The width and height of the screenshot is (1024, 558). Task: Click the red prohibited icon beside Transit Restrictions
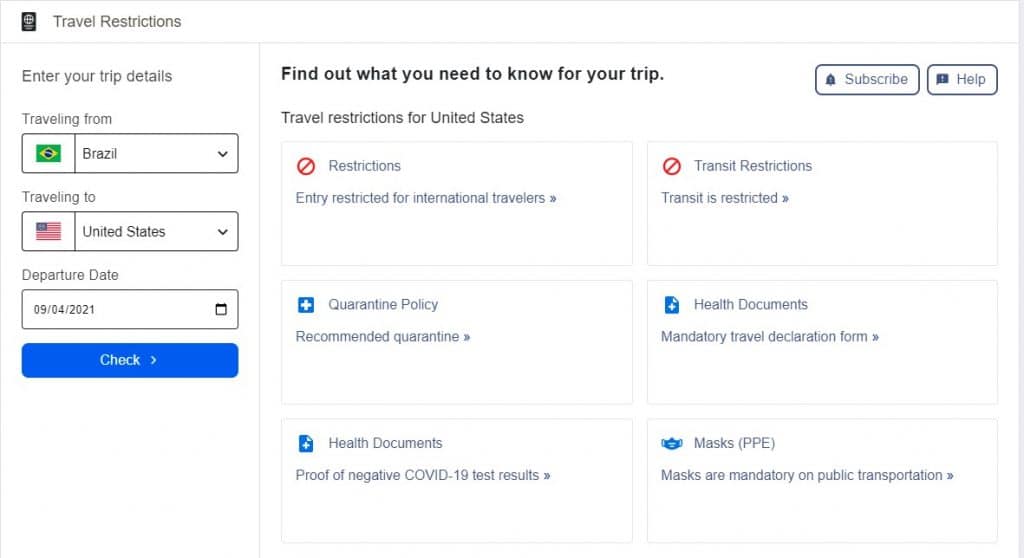[x=671, y=166]
